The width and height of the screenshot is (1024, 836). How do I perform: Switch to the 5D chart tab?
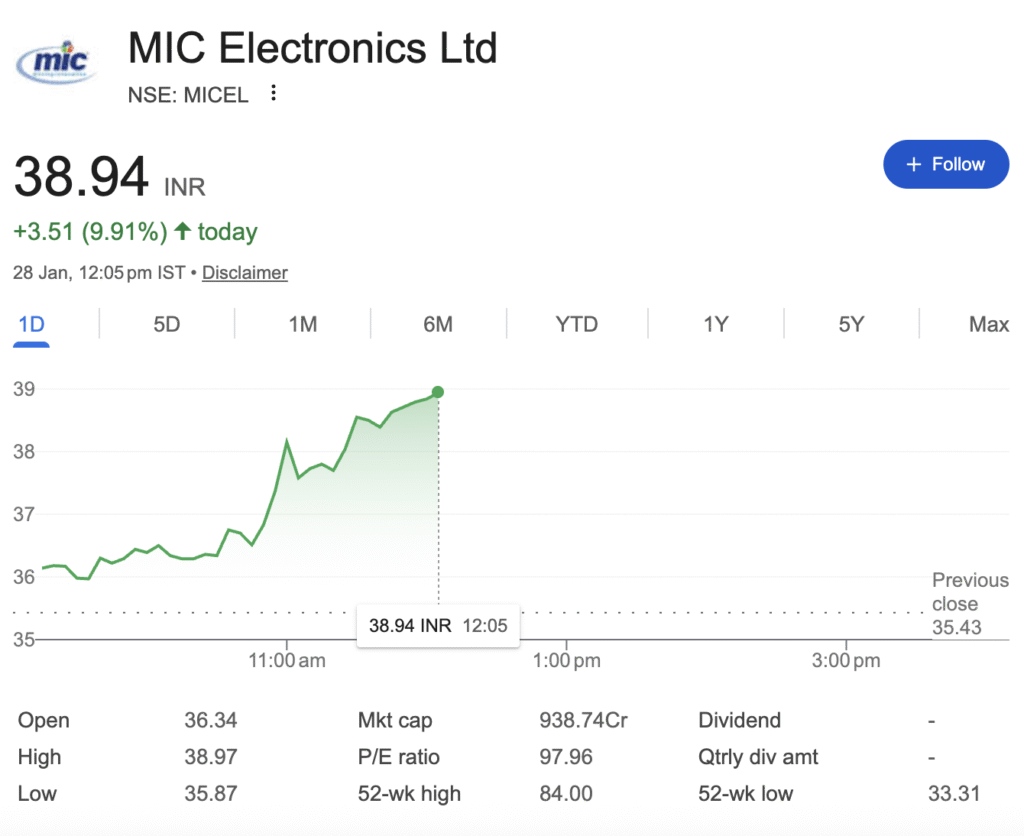(166, 324)
